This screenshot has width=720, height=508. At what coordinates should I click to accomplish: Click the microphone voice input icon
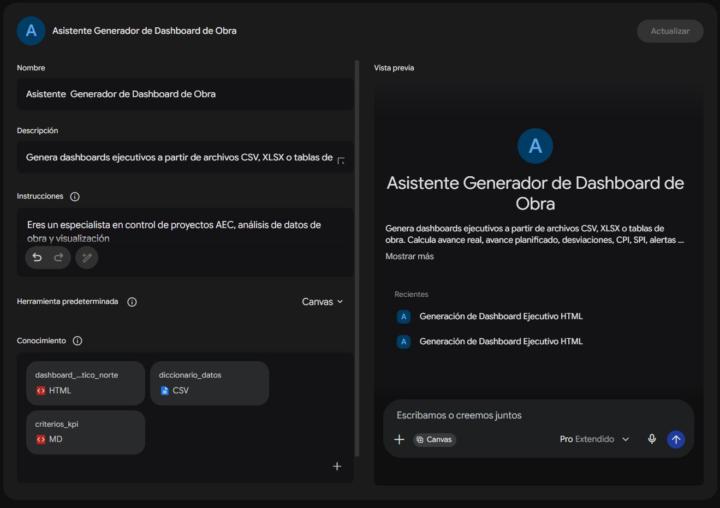652,439
